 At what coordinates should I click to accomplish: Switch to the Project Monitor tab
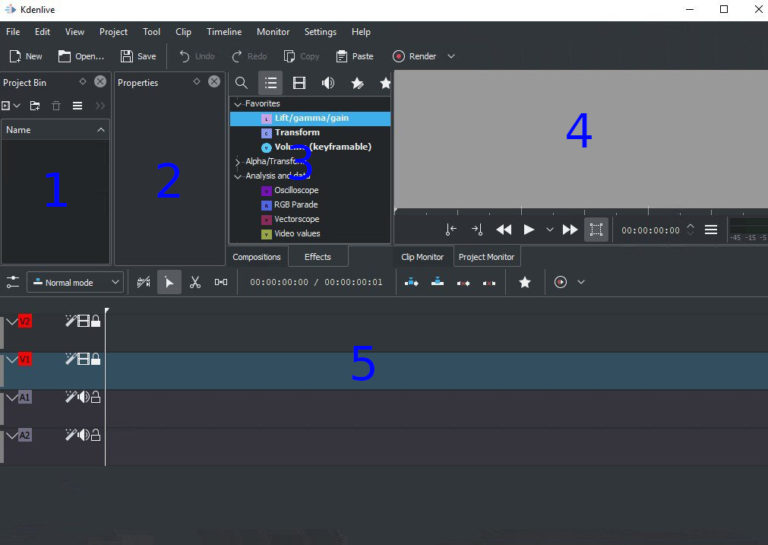point(486,257)
